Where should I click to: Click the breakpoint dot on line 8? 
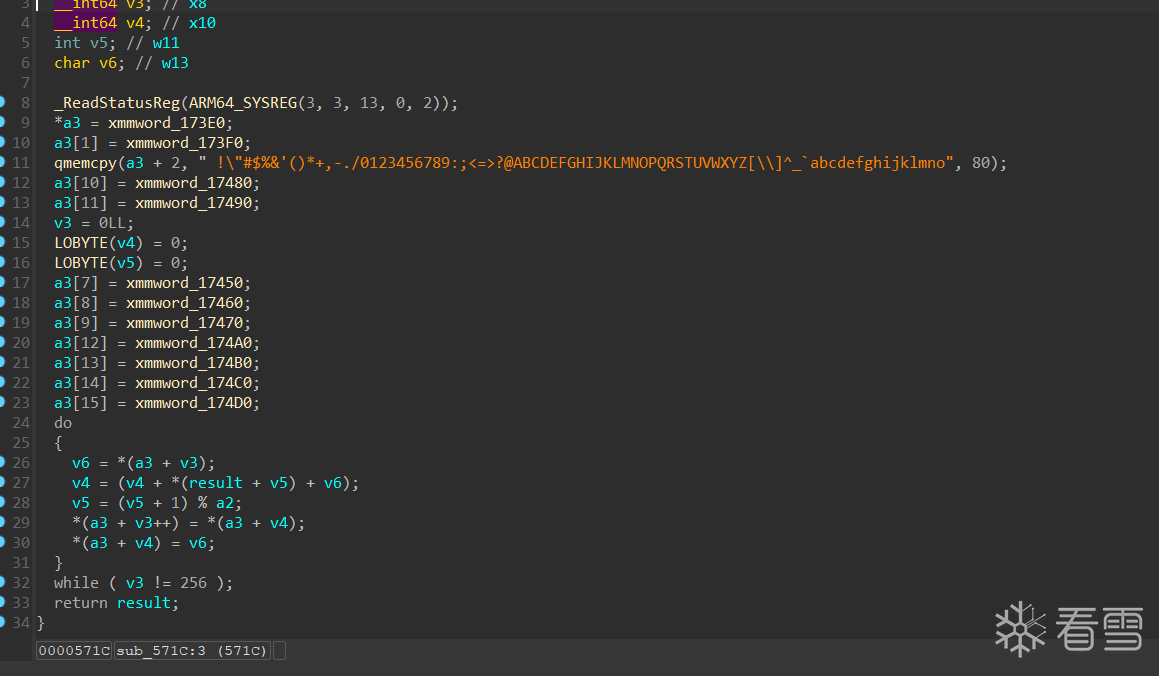pyautogui.click(x=3, y=102)
